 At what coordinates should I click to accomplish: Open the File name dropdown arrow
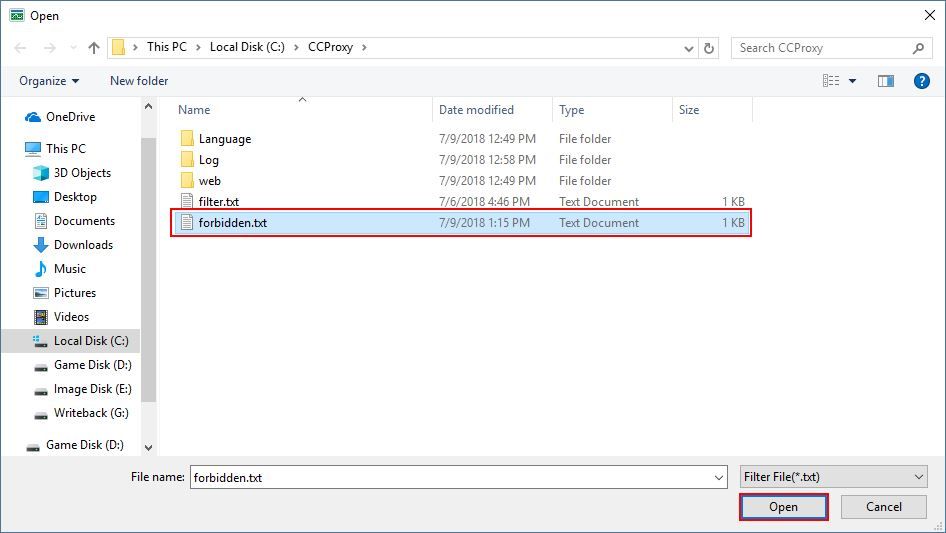pyautogui.click(x=719, y=477)
